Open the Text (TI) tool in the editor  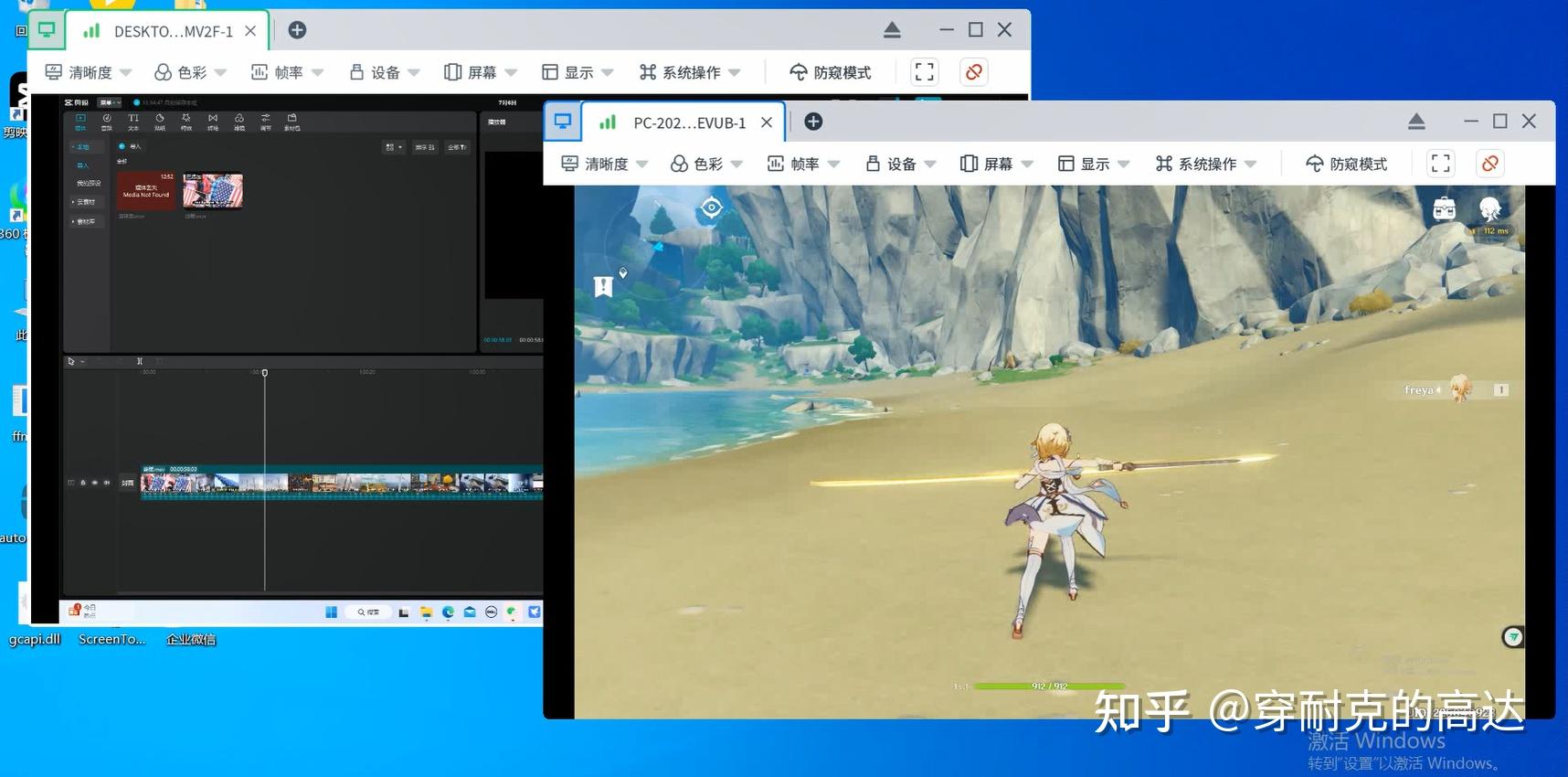point(133,122)
